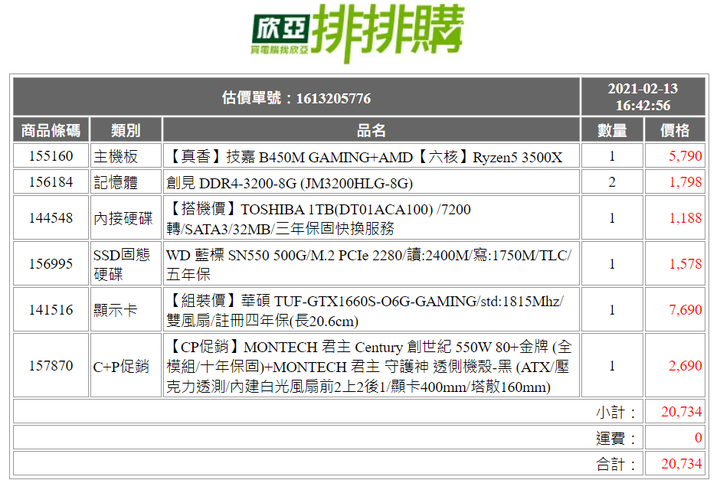
Task: Click the price 1,578
Action: (675, 264)
